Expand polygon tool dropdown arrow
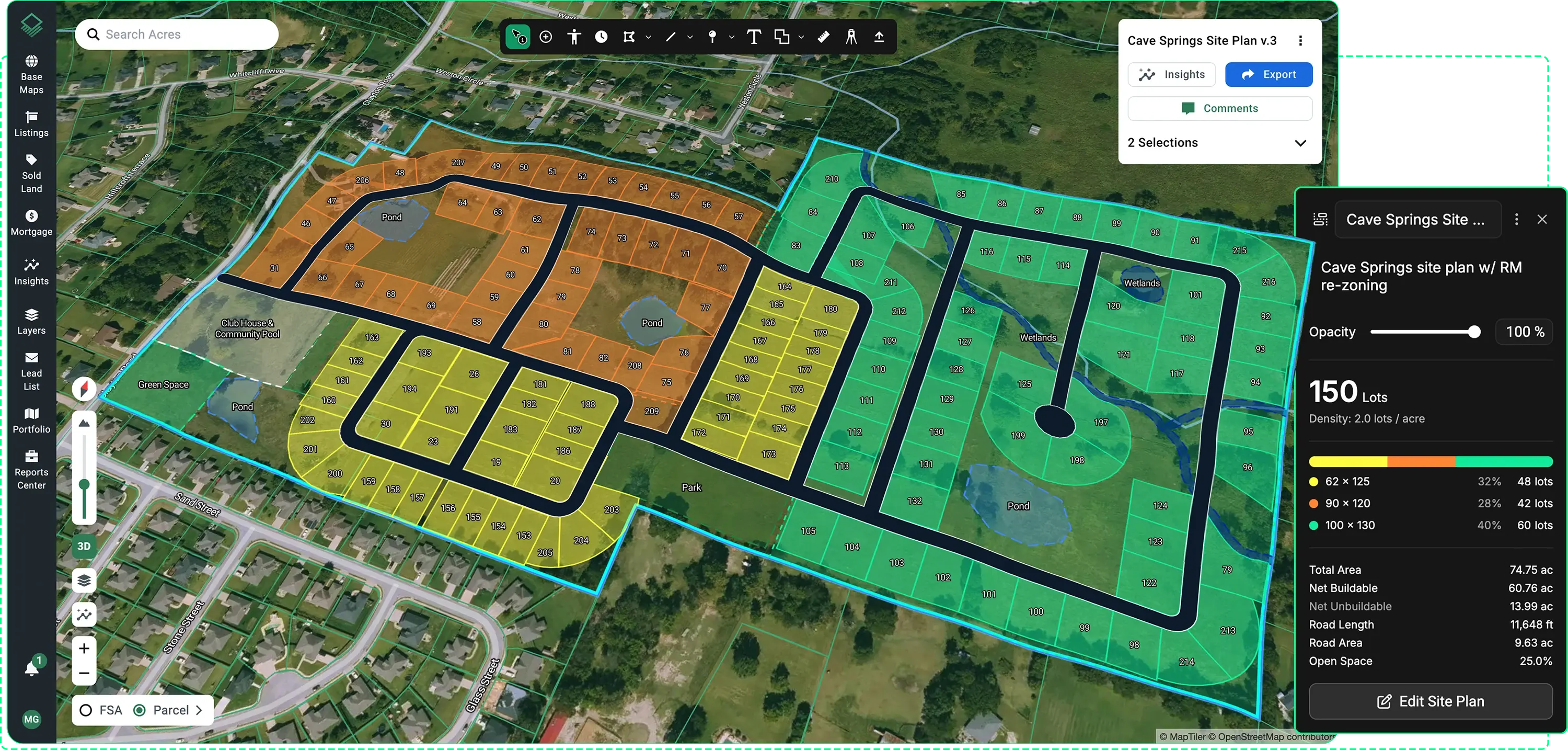 point(648,37)
